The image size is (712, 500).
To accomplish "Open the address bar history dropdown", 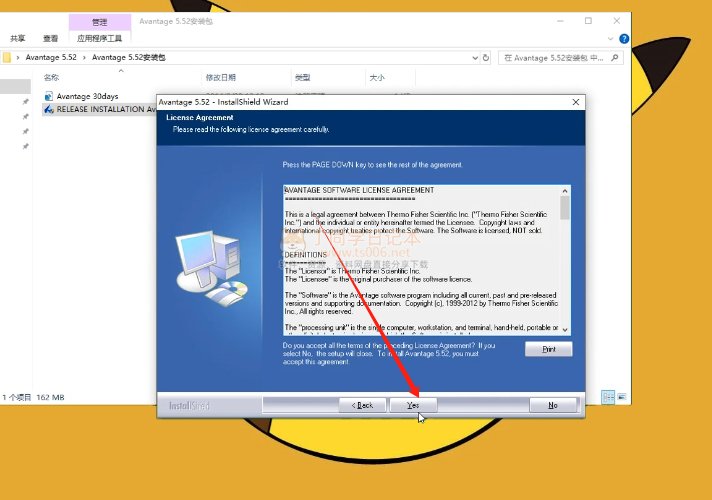I will (x=475, y=58).
